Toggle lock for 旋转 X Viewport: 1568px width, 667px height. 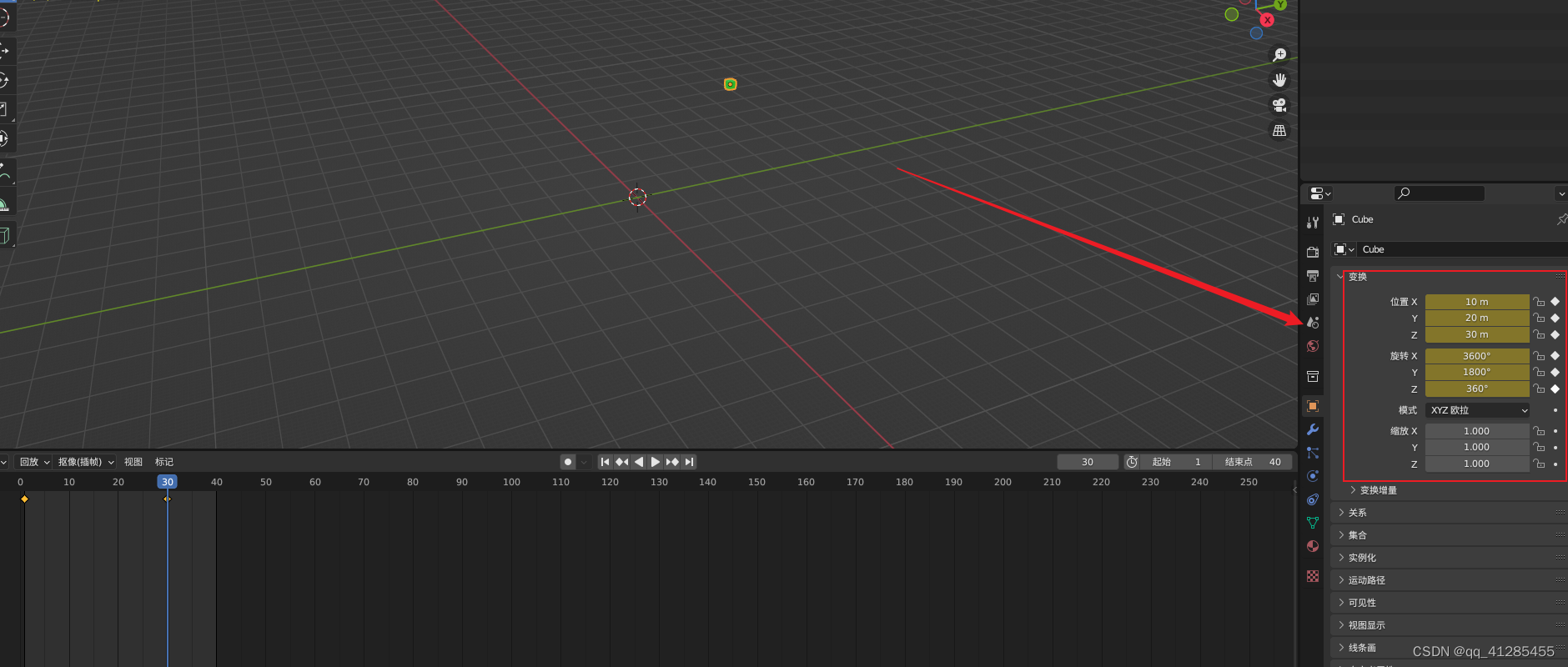coord(1540,356)
